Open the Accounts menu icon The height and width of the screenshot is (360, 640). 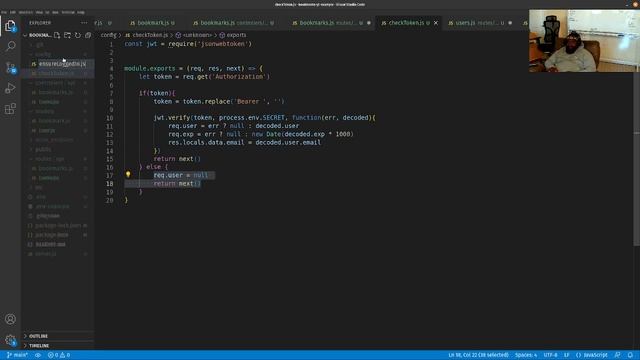pyautogui.click(x=10, y=319)
